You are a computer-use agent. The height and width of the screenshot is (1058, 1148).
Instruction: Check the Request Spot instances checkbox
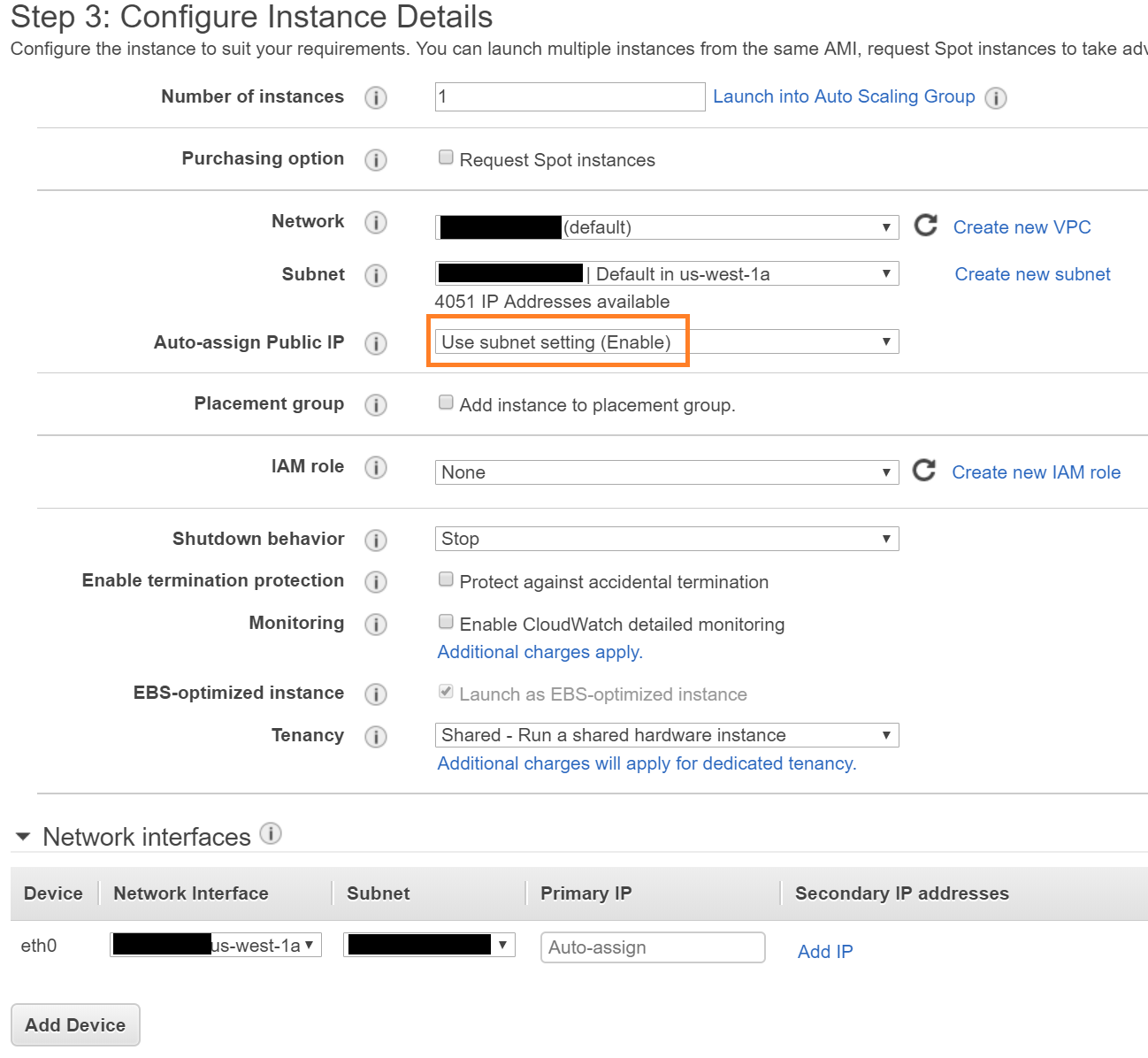(446, 157)
